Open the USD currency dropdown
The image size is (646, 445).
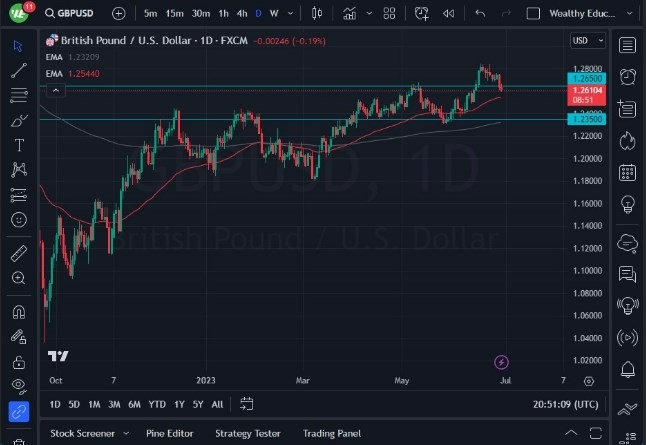(588, 40)
